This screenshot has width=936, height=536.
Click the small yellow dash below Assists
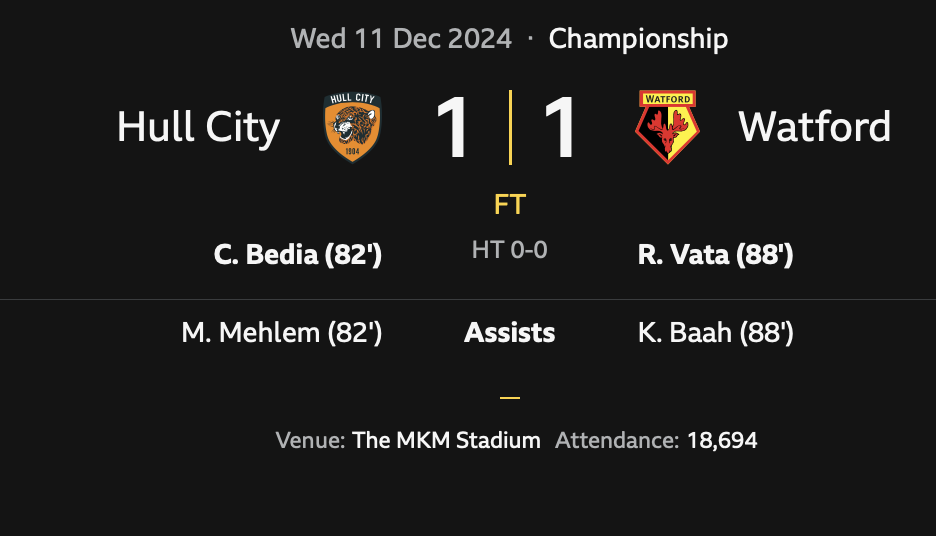(x=510, y=397)
